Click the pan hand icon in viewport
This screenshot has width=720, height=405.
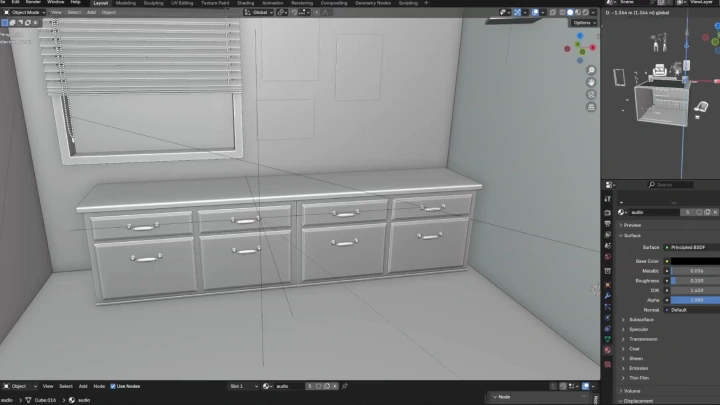pos(591,81)
